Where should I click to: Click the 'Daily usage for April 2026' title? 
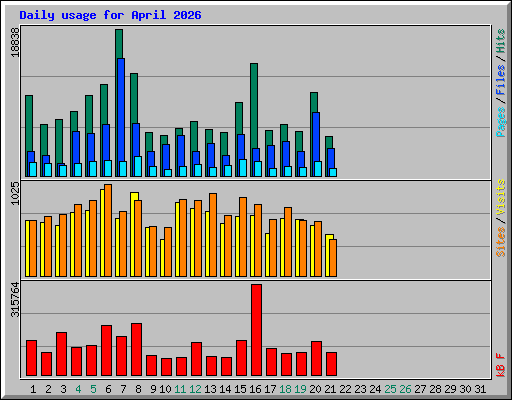[x=110, y=15]
